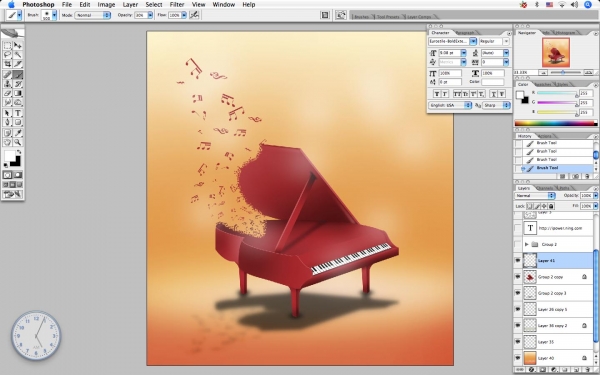Switch to the Paragraph tab

click(x=465, y=33)
